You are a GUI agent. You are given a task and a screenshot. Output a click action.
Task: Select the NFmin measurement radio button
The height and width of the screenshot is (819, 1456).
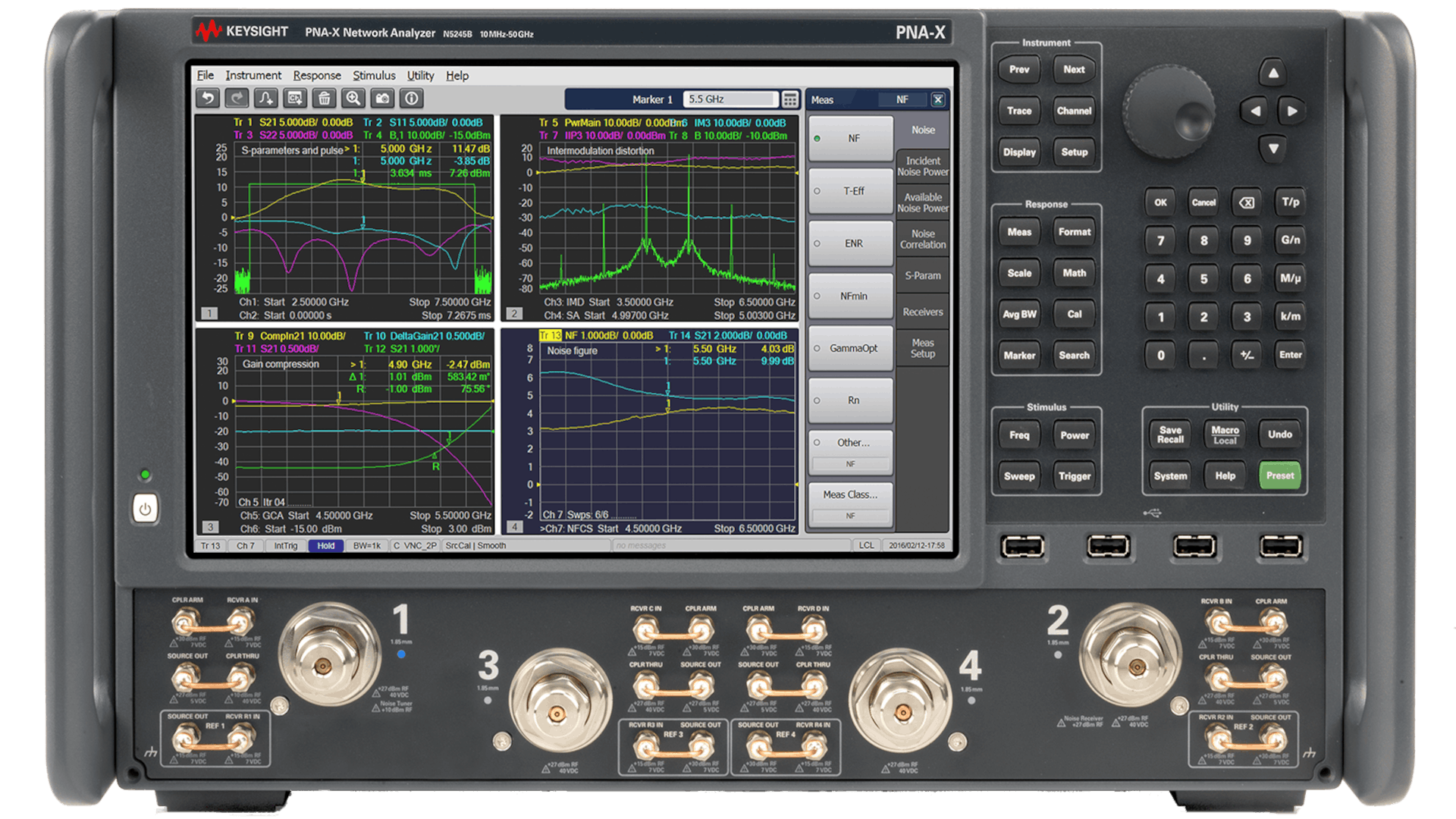pos(850,296)
